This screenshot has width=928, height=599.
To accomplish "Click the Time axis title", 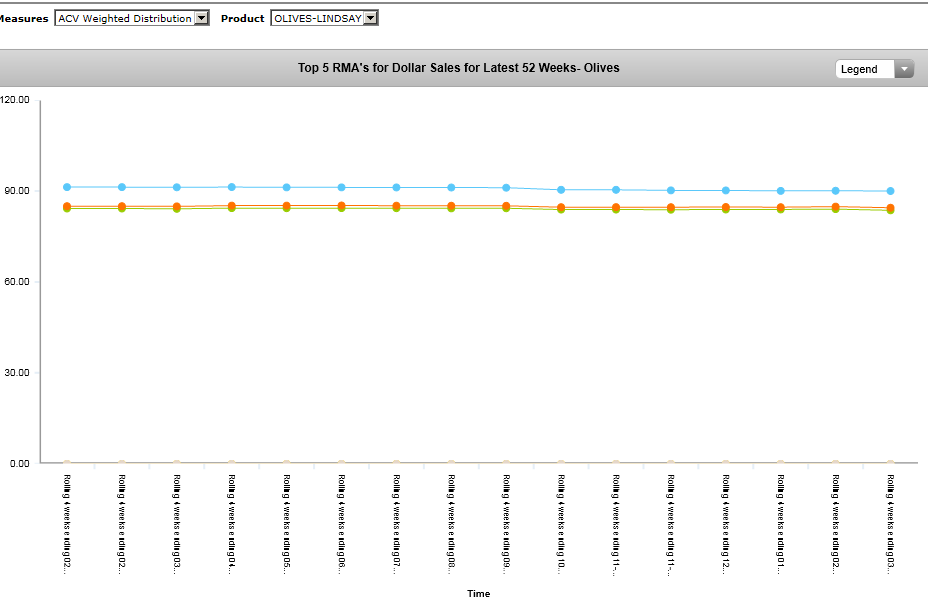I will point(478,593).
